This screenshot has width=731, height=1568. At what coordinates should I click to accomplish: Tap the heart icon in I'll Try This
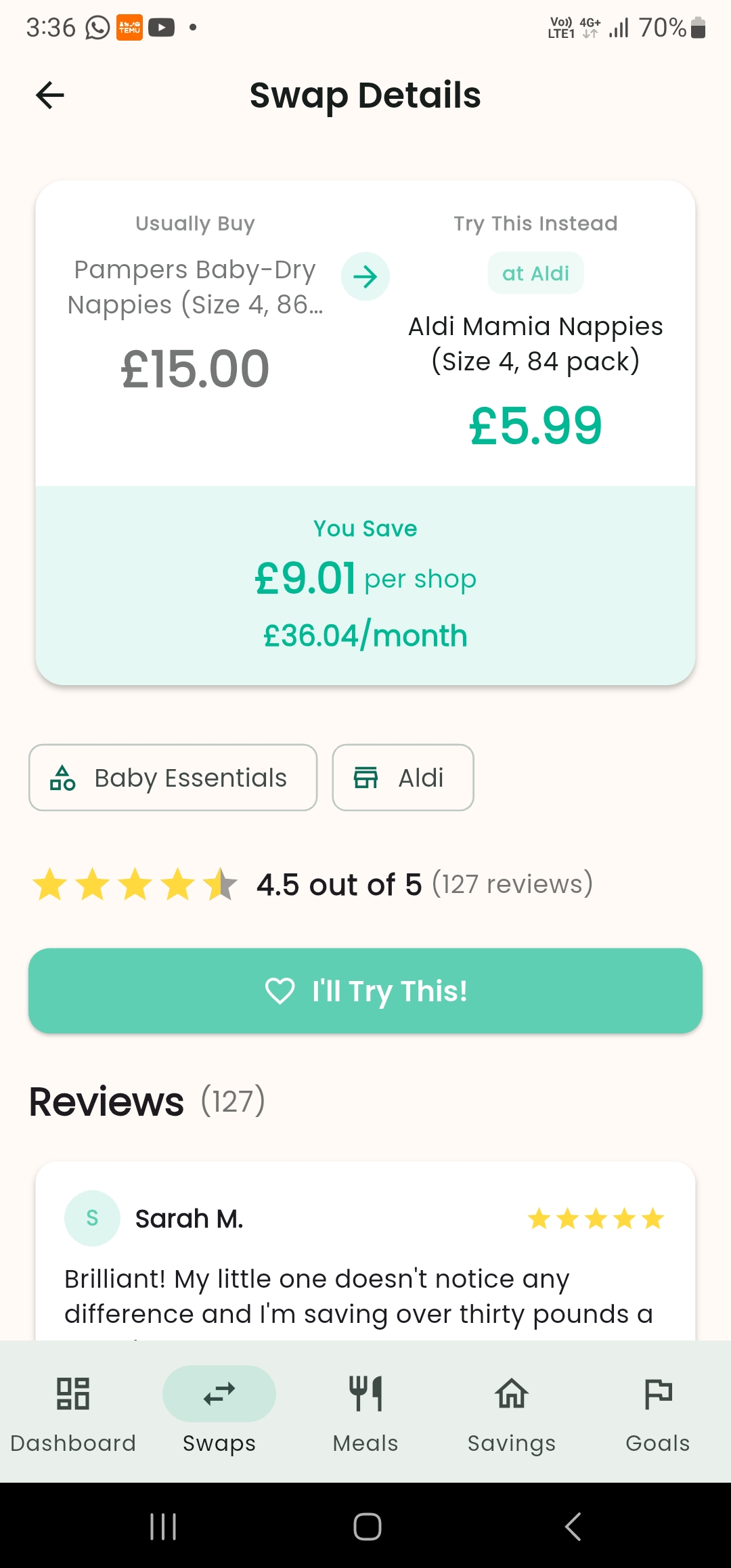tap(280, 991)
